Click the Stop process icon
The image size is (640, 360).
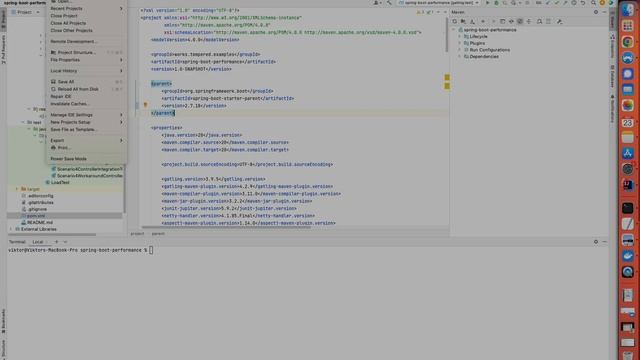[528, 3]
